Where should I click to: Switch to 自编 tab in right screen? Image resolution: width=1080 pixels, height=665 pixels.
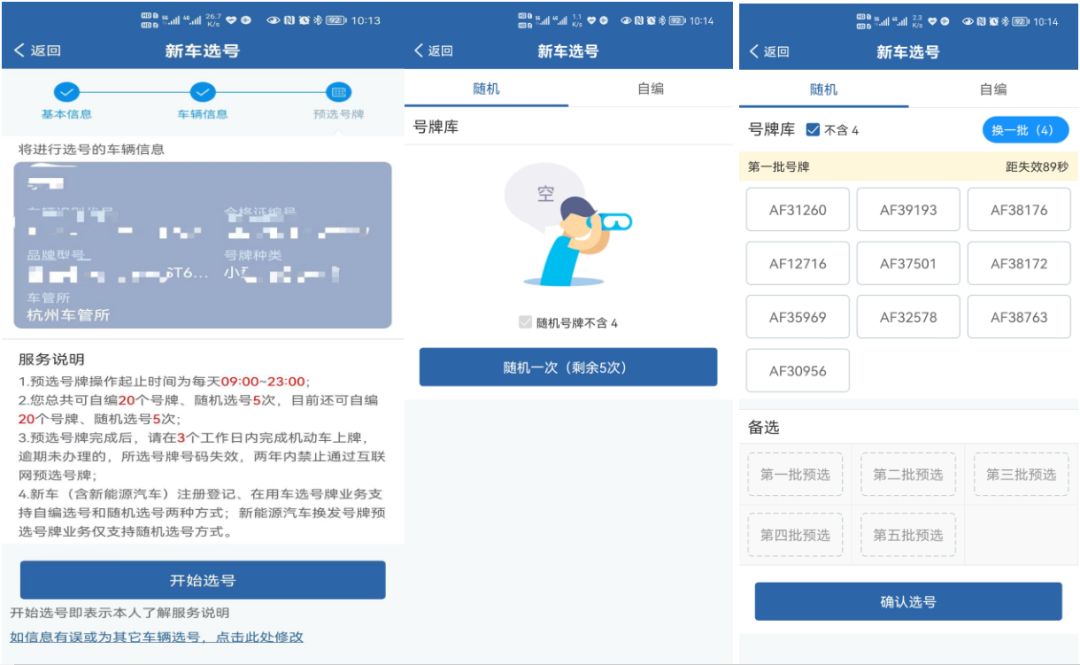[993, 90]
